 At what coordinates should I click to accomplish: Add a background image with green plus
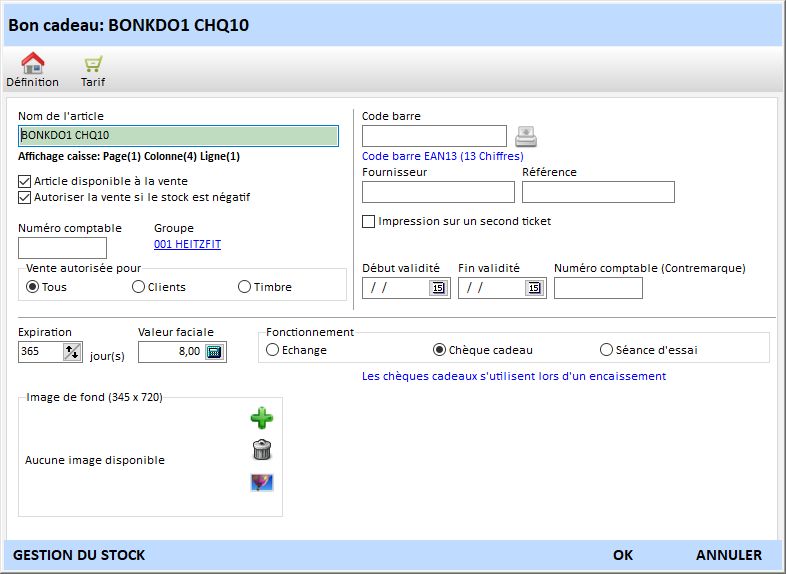point(261,418)
